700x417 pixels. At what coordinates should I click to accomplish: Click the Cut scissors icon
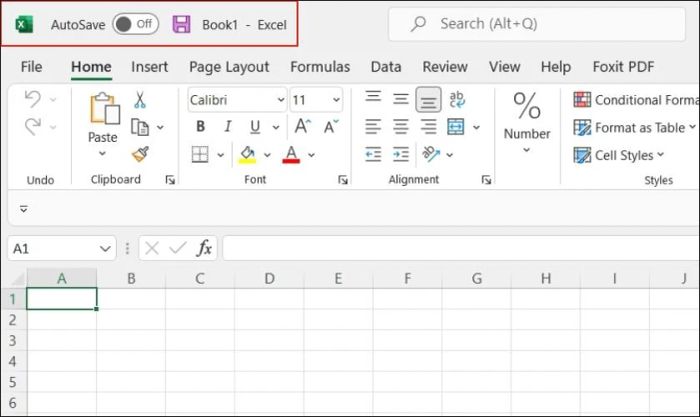tap(140, 100)
